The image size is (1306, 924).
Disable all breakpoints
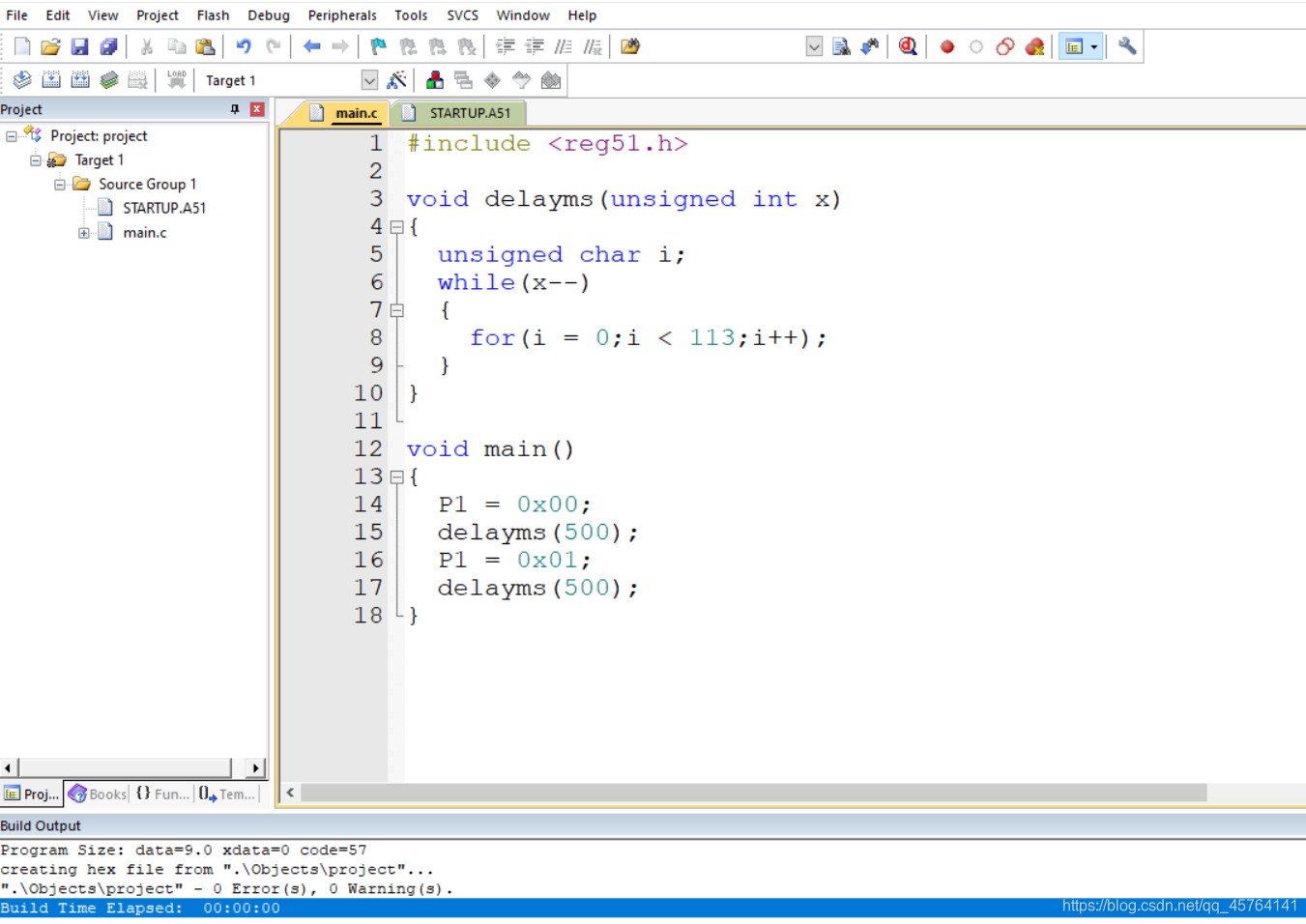coord(1005,46)
